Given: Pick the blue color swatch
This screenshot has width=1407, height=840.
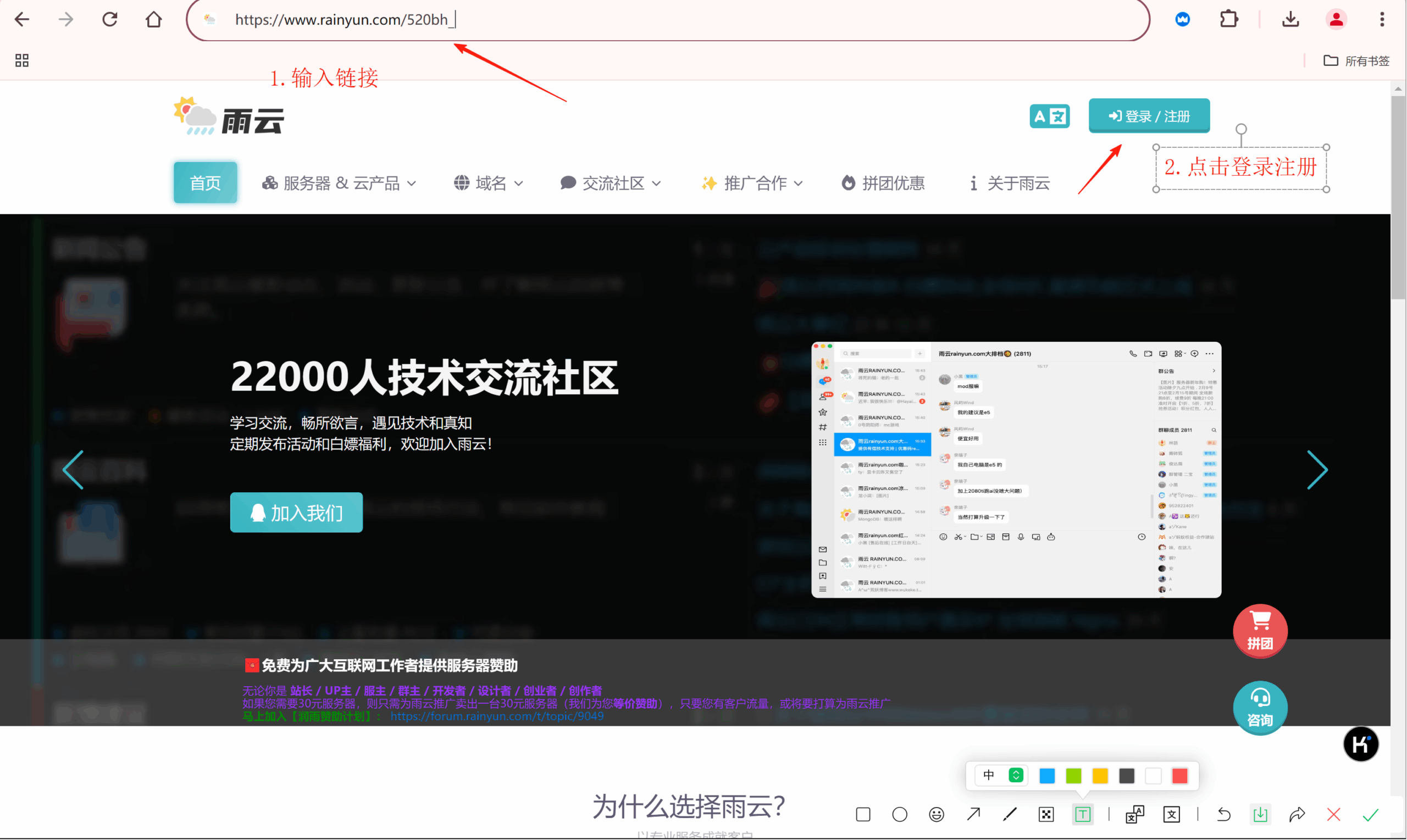Looking at the screenshot, I should [1047, 776].
